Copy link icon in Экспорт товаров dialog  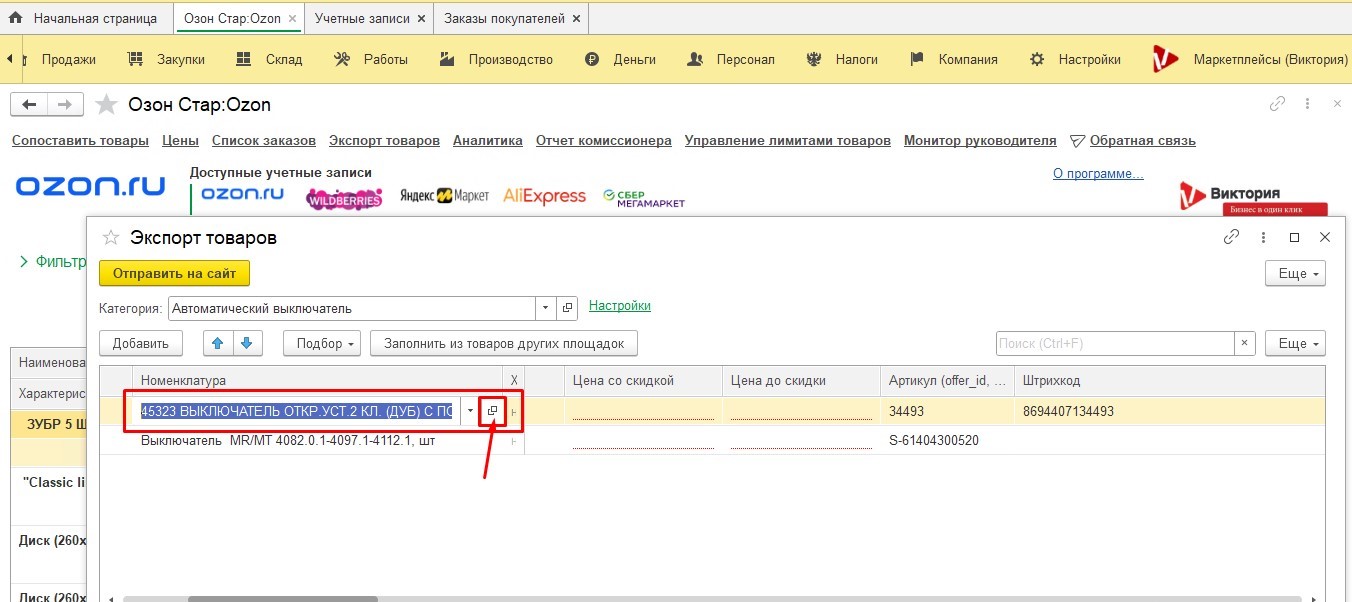pos(1232,238)
